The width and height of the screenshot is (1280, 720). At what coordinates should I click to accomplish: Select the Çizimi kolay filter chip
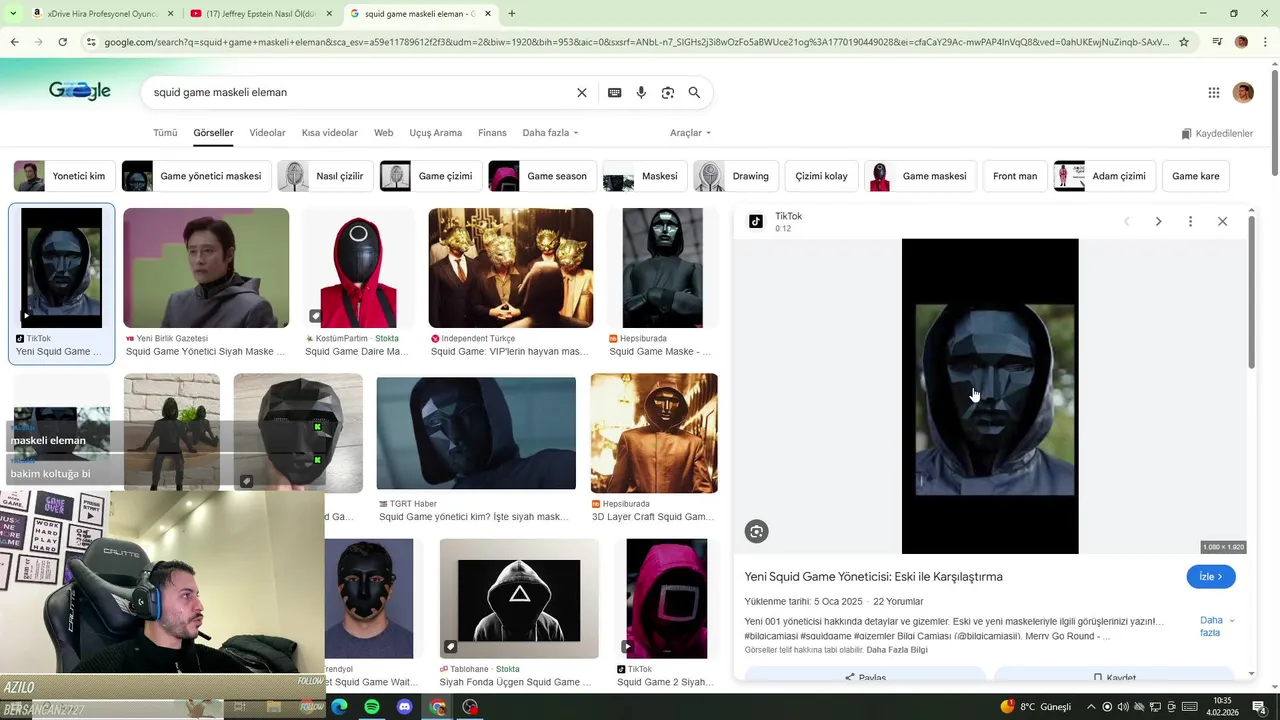click(821, 176)
